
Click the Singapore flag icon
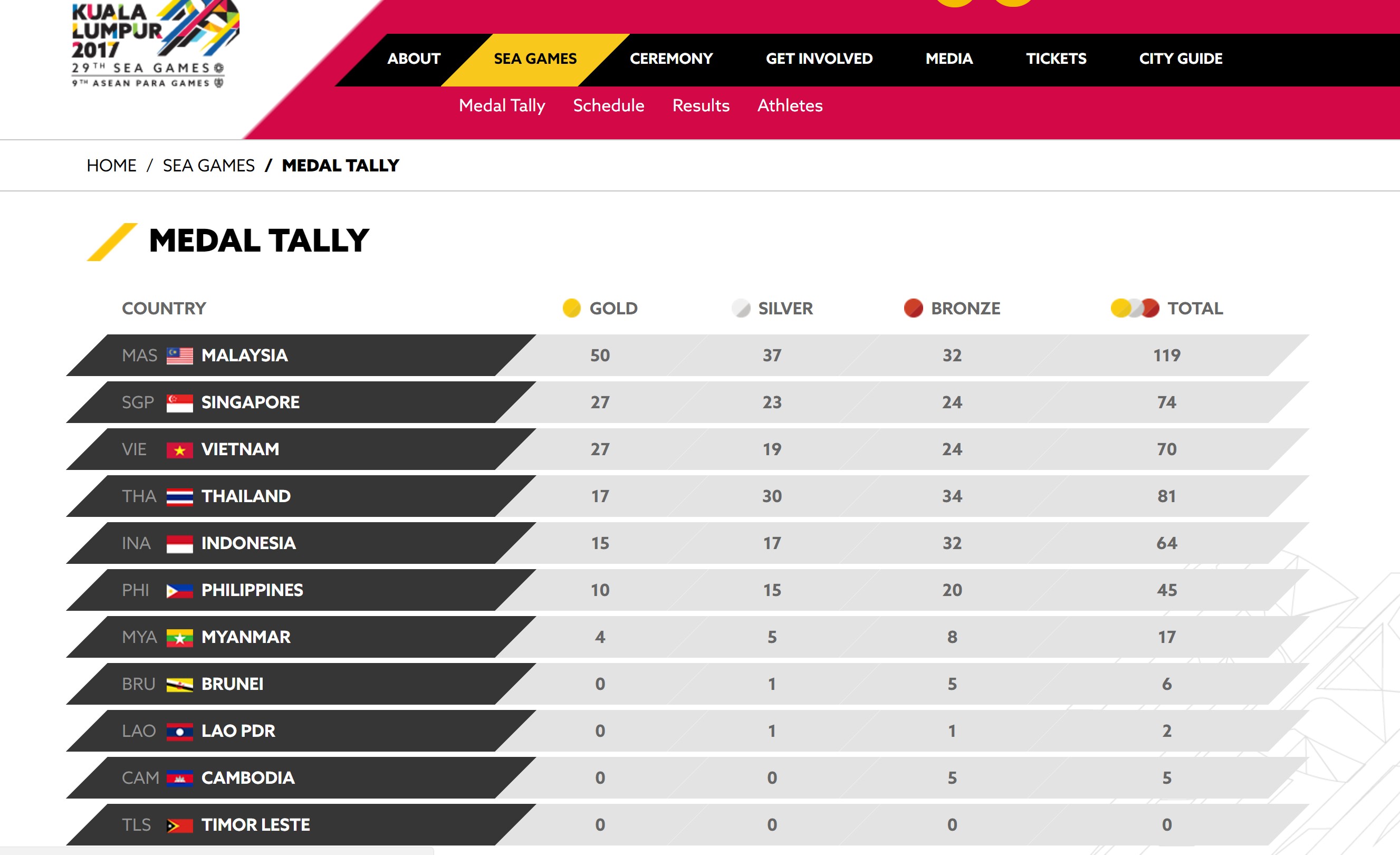click(x=179, y=403)
